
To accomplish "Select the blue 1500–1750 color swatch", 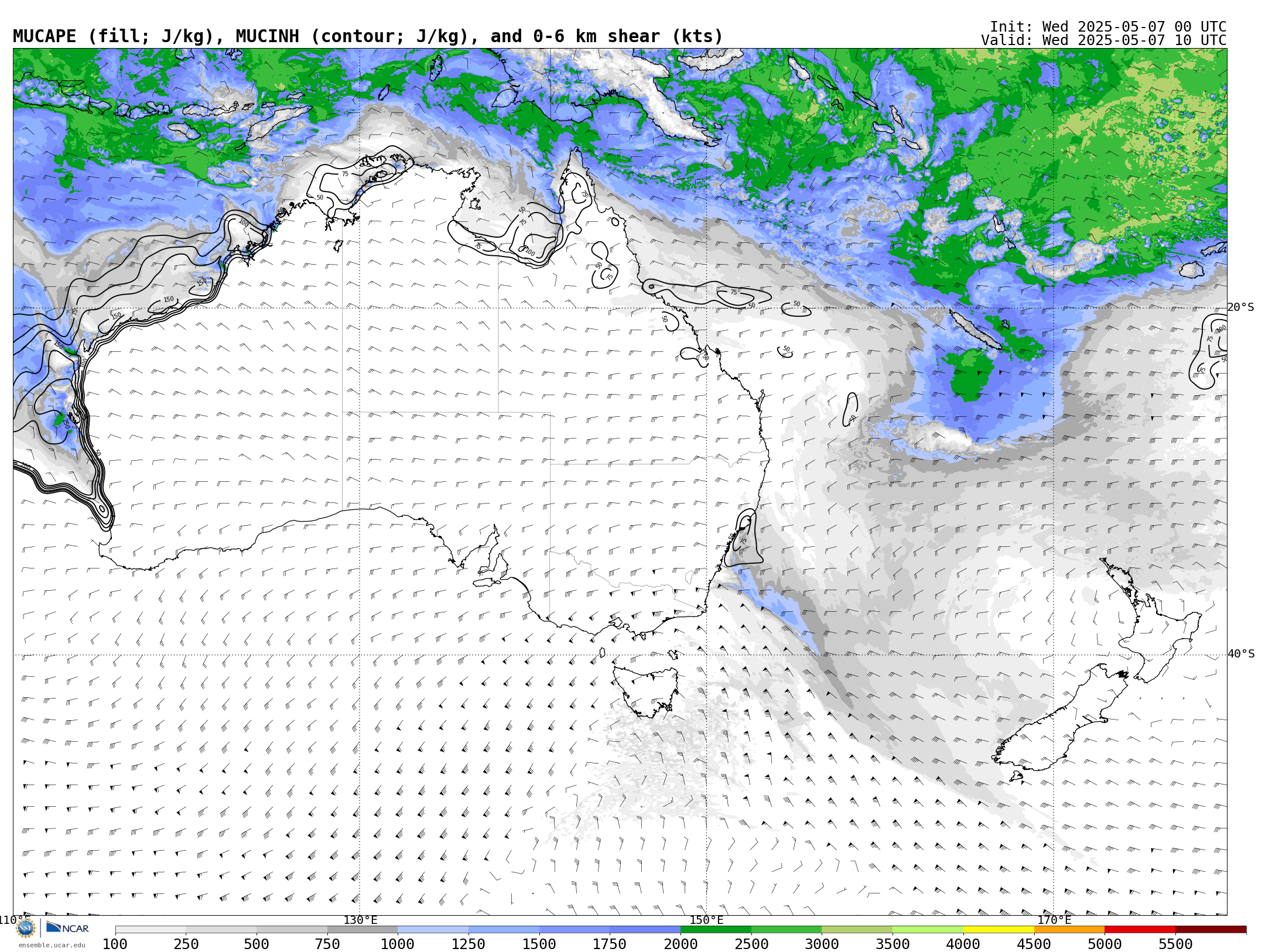I will pyautogui.click(x=575, y=930).
